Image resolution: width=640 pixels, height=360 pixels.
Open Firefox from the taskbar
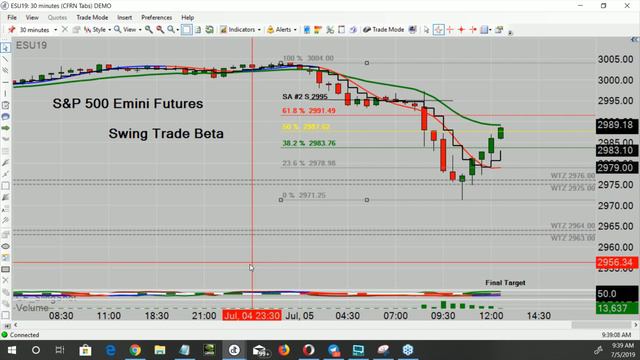(x=284, y=350)
